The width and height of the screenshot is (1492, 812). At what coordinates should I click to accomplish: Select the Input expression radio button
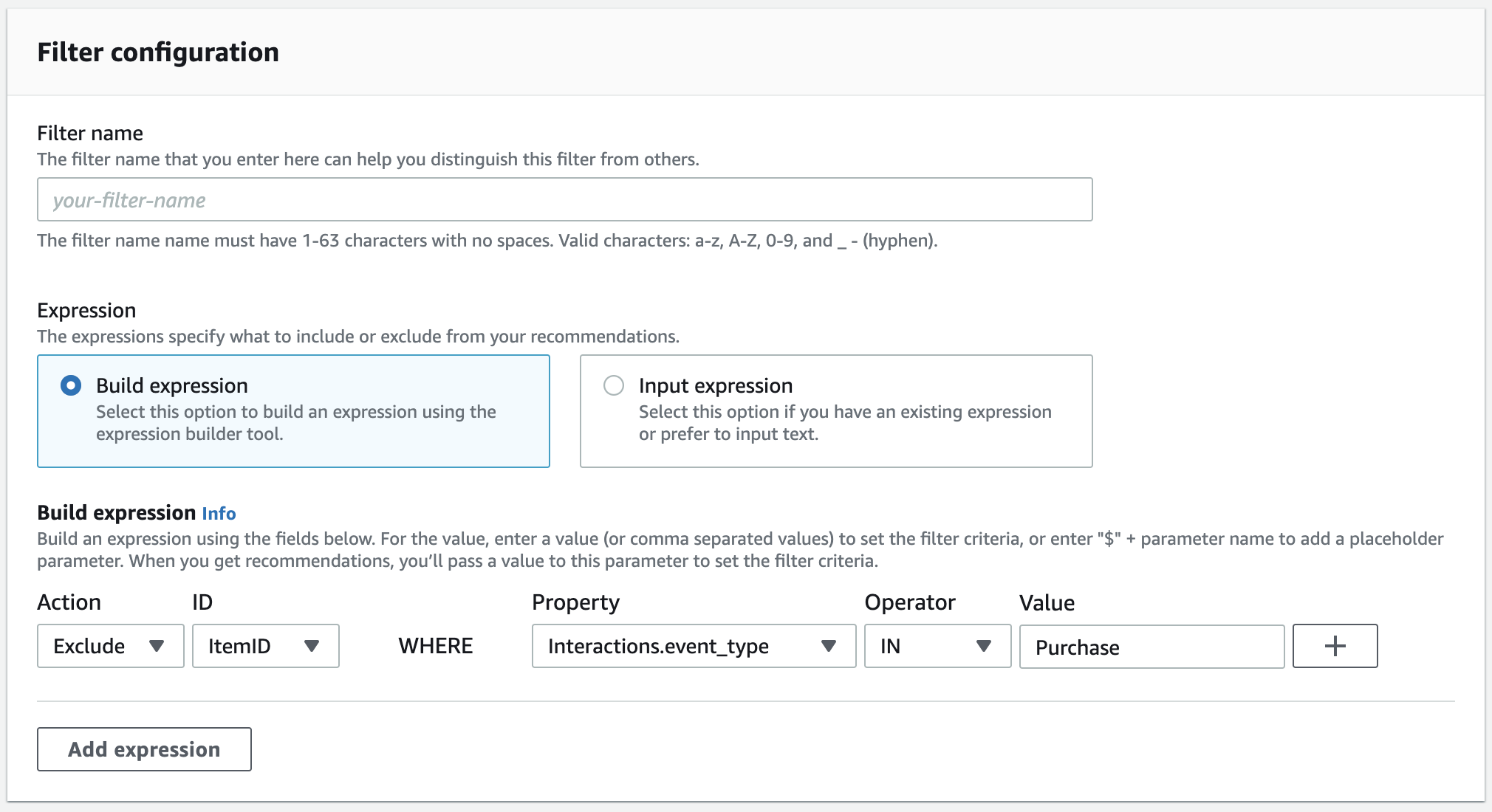pyautogui.click(x=614, y=385)
